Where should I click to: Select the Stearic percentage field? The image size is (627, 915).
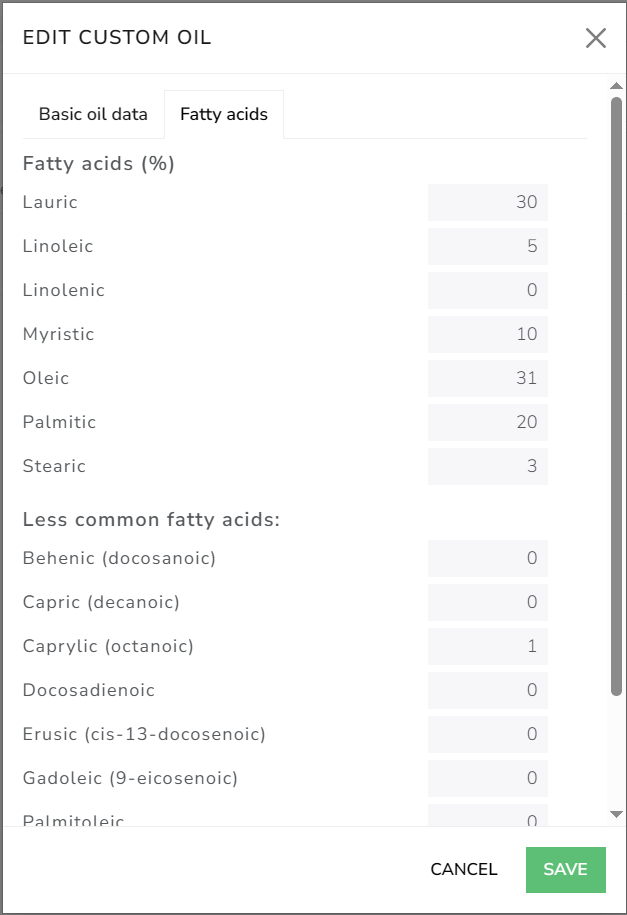coord(487,466)
